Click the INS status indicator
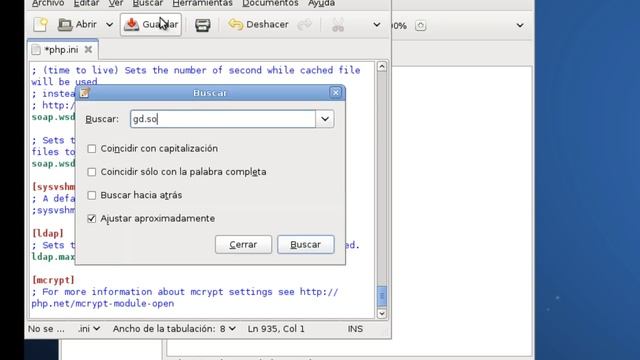Viewport: 640px width, 360px height. [355, 329]
